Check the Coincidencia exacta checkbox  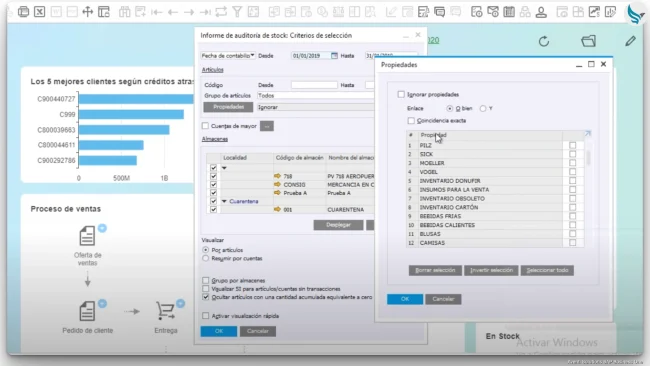pyautogui.click(x=411, y=121)
